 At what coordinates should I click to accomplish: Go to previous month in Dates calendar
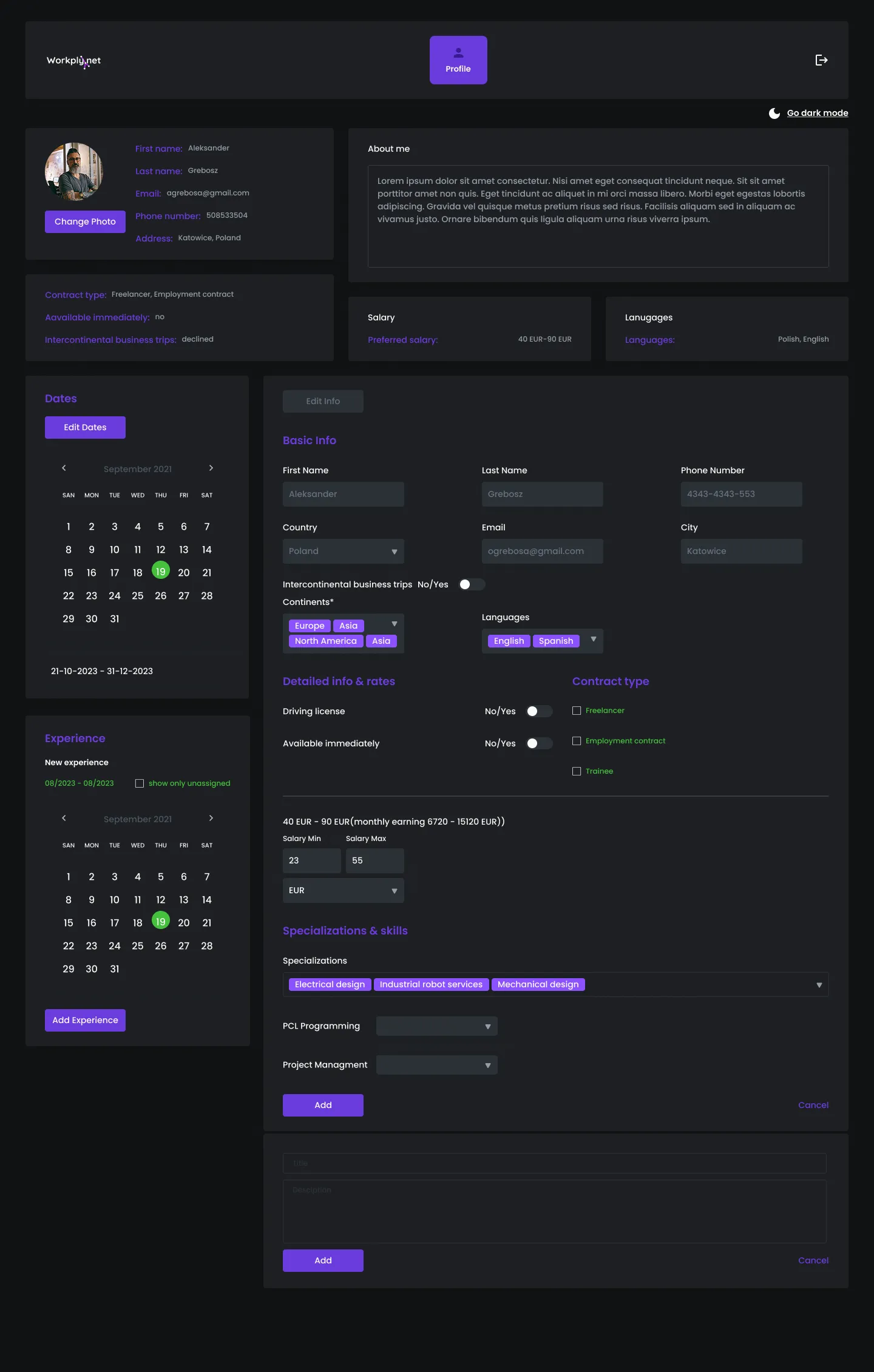(x=64, y=468)
